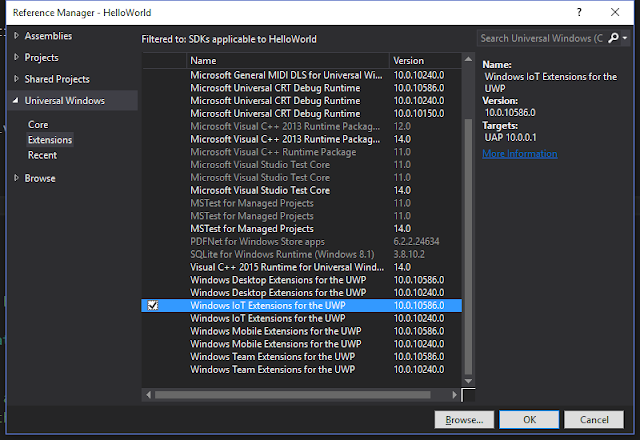Image resolution: width=640 pixels, height=440 pixels.
Task: Select Microsoft General MIDI DLS for Universal row
Action: click(x=302, y=75)
